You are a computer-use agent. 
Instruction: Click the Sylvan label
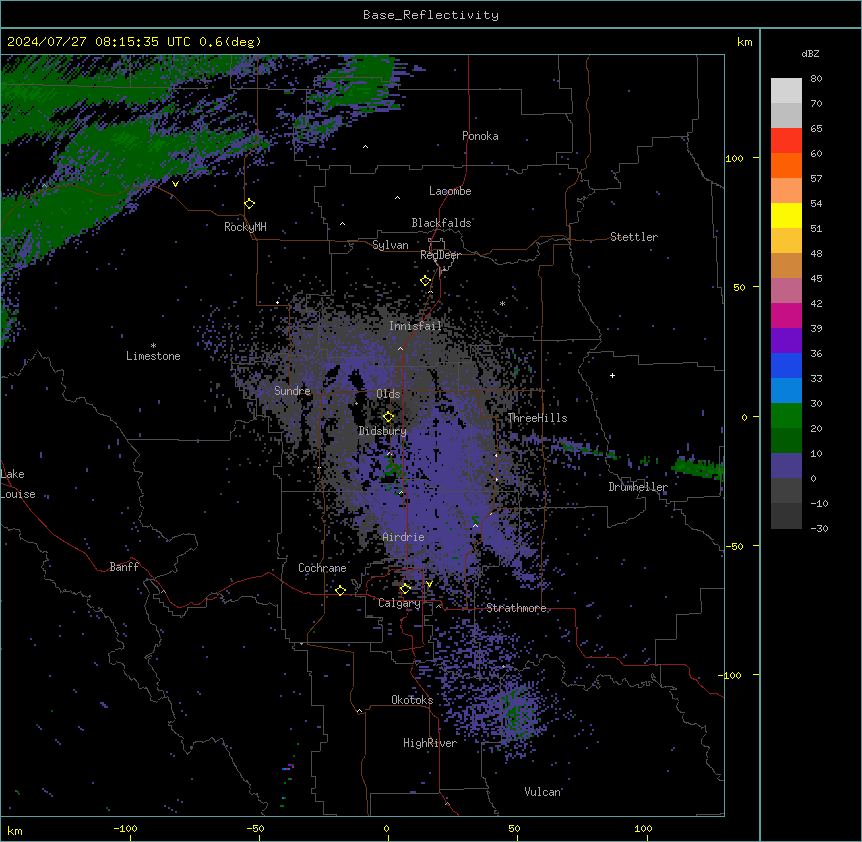(390, 245)
